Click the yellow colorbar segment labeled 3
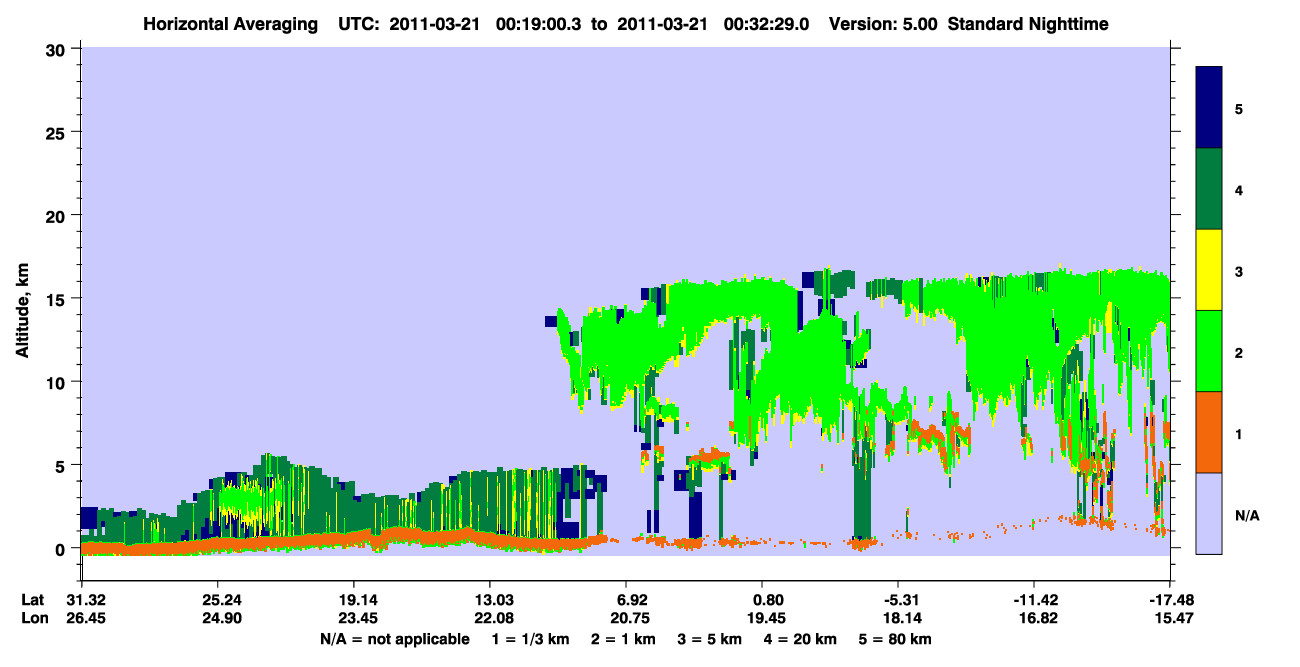 pyautogui.click(x=1209, y=270)
